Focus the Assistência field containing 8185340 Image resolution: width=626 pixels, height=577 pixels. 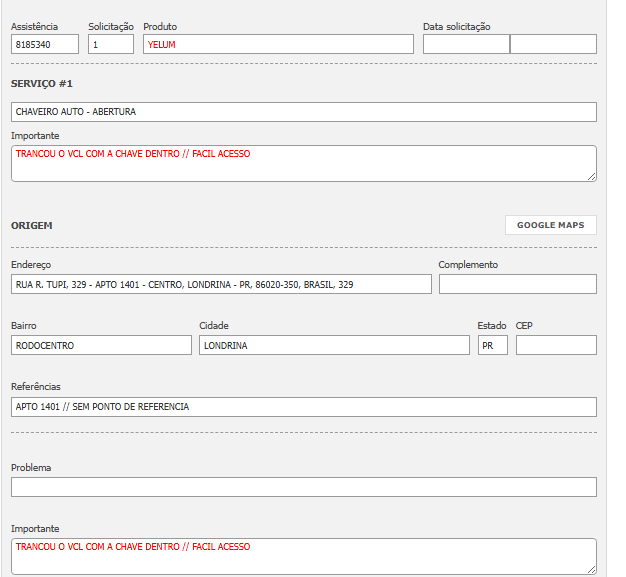click(45, 44)
